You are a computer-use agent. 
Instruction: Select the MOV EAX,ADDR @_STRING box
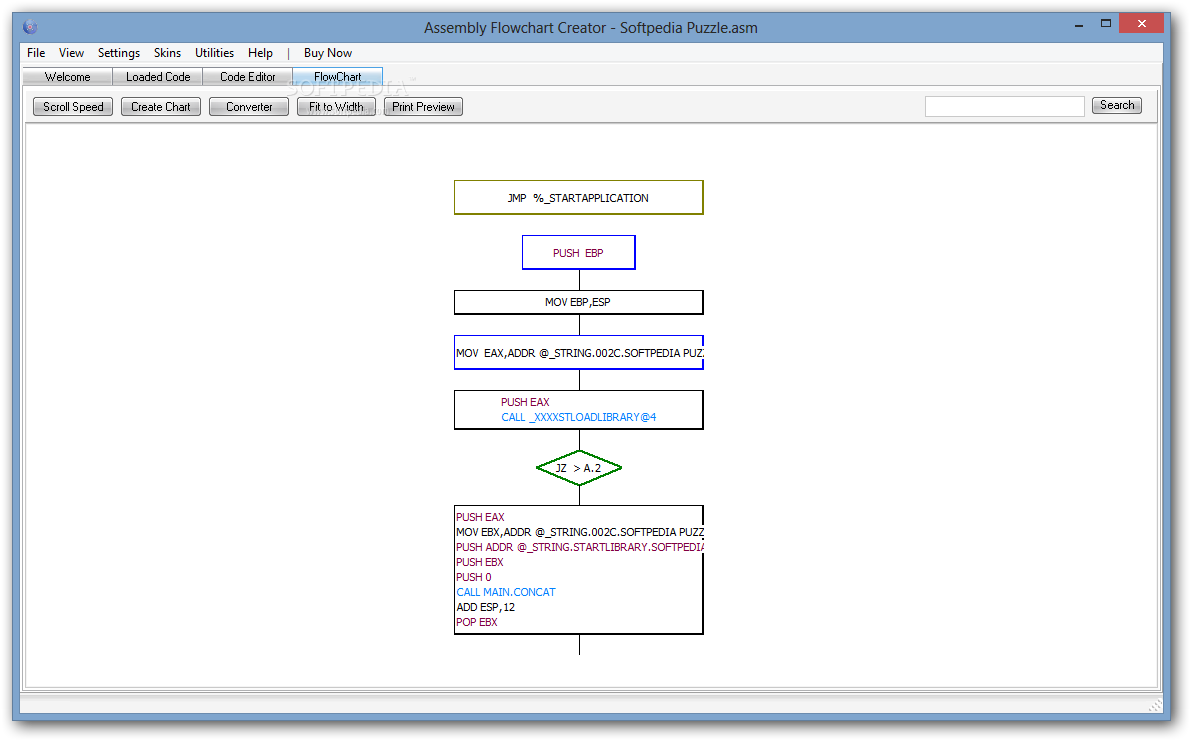tap(579, 353)
